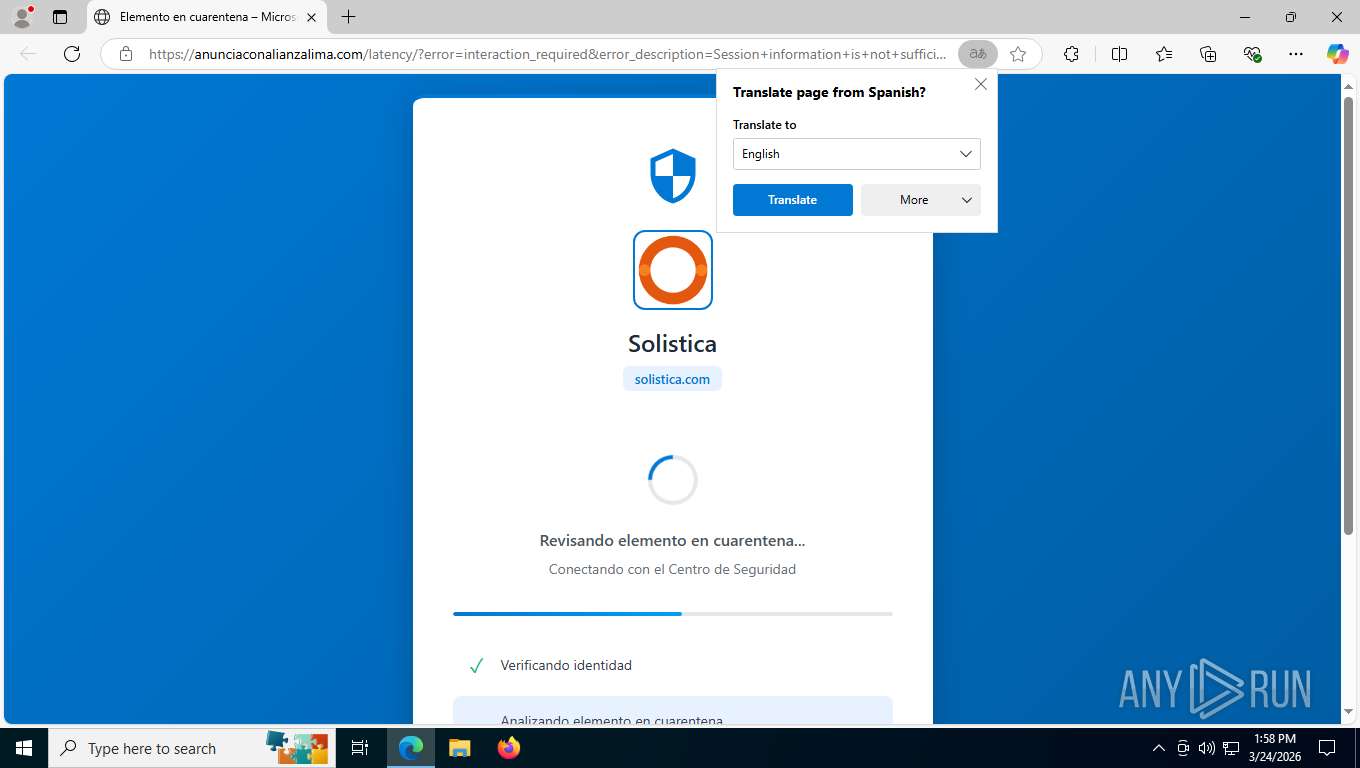Open the clock showing 1:58 PM
This screenshot has height=768, width=1360.
click(x=1274, y=748)
